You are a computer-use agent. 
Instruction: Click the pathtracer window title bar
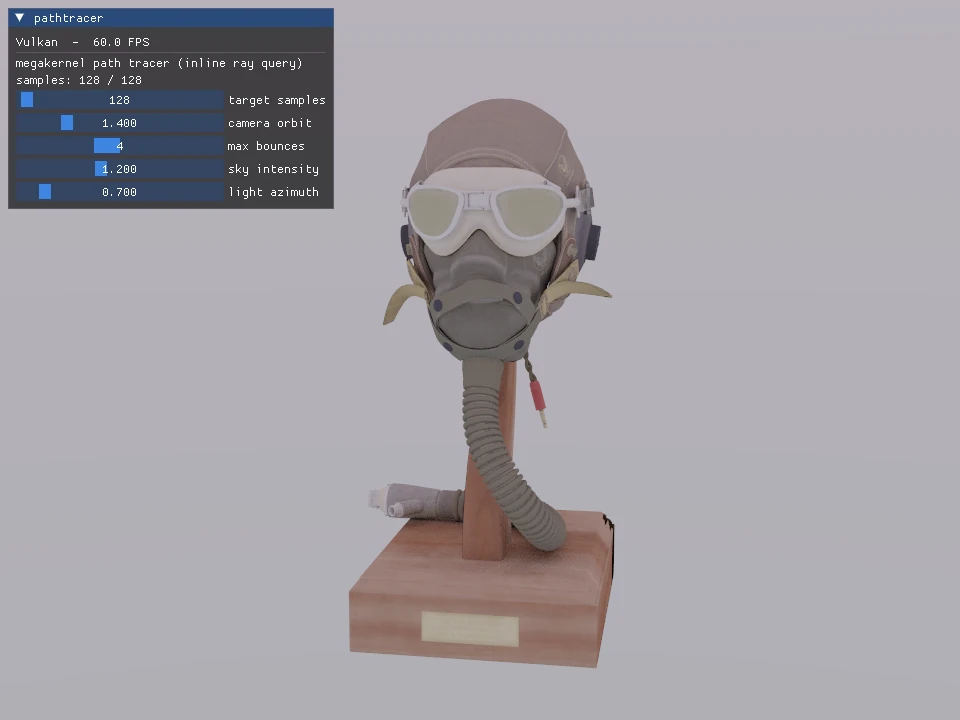[x=171, y=18]
